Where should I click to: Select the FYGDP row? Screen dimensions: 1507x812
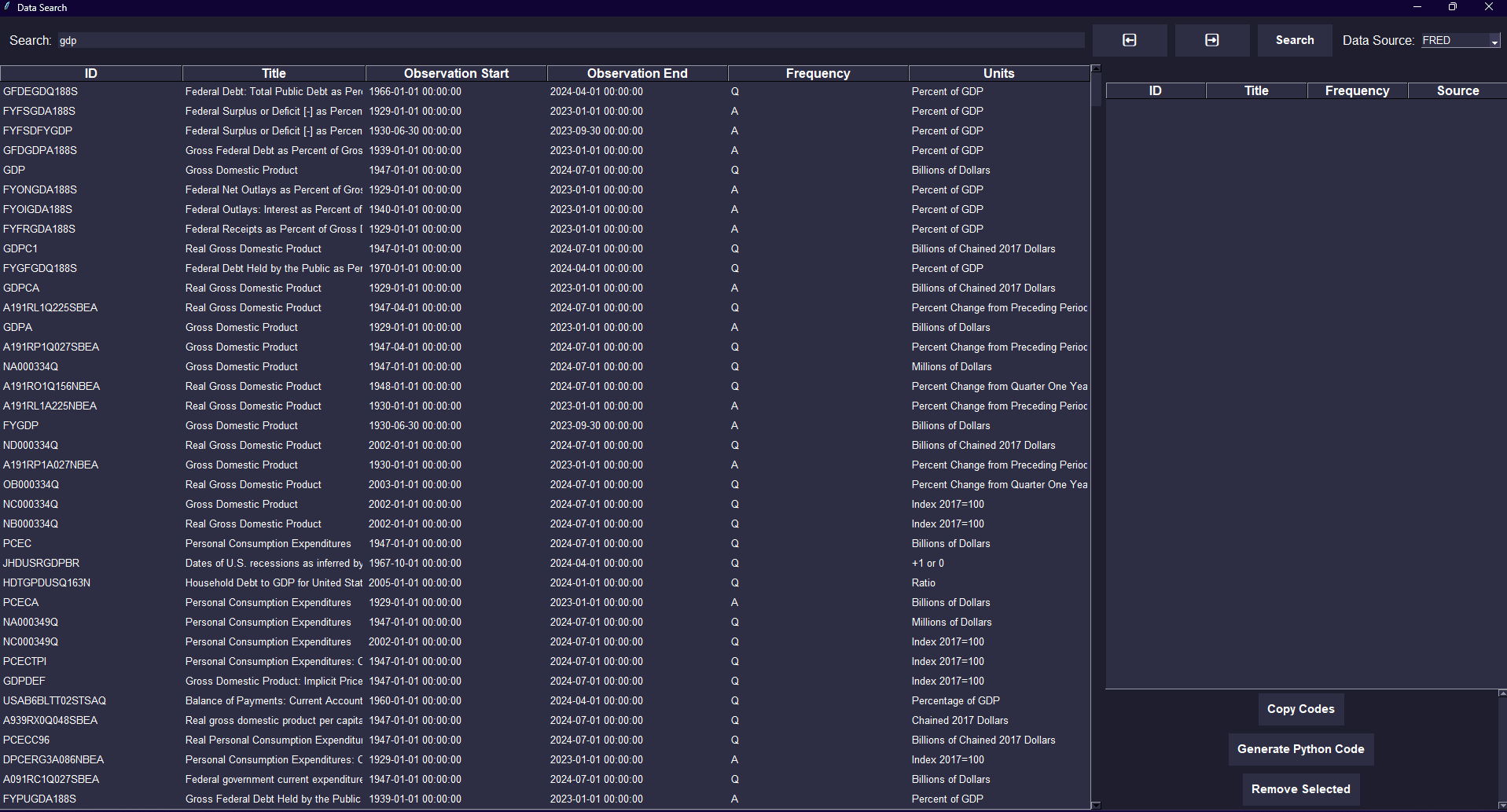tap(545, 426)
